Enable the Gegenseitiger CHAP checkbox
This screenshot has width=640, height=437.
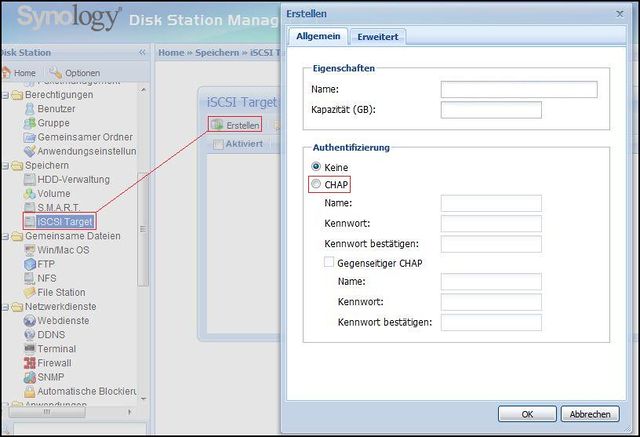330,262
